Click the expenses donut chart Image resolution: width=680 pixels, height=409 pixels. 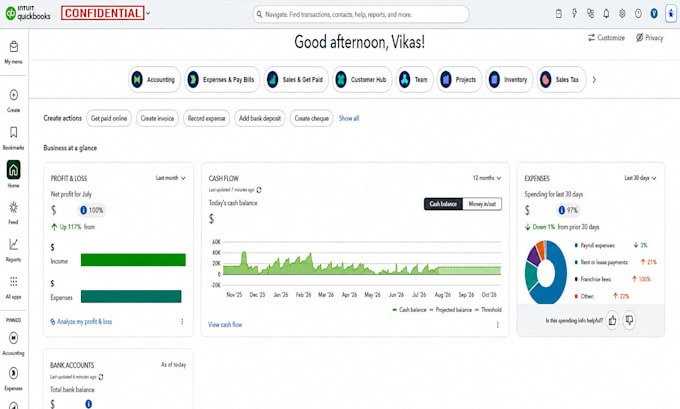click(x=546, y=272)
